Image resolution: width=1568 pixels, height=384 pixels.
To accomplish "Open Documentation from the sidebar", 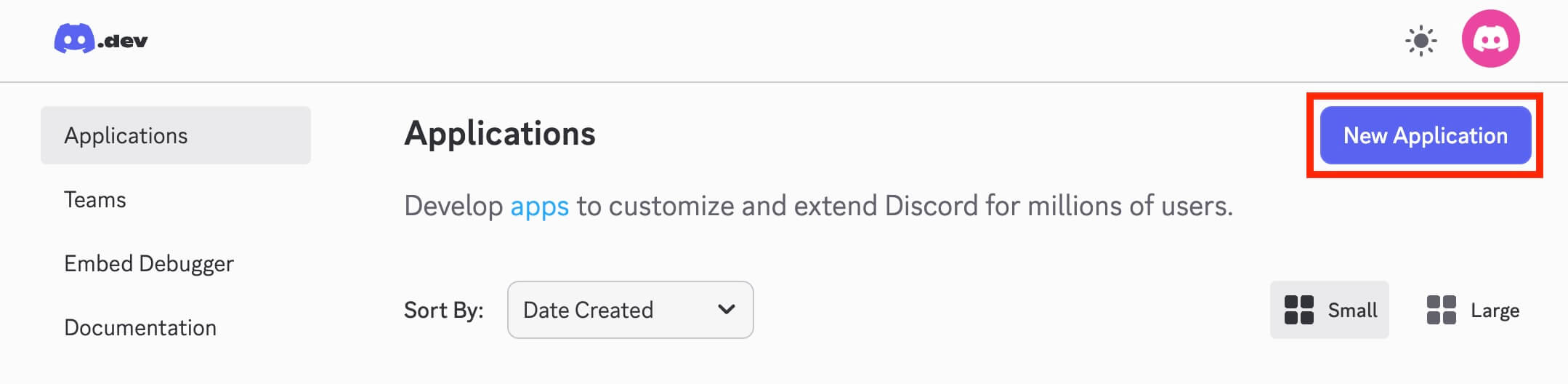I will (140, 327).
